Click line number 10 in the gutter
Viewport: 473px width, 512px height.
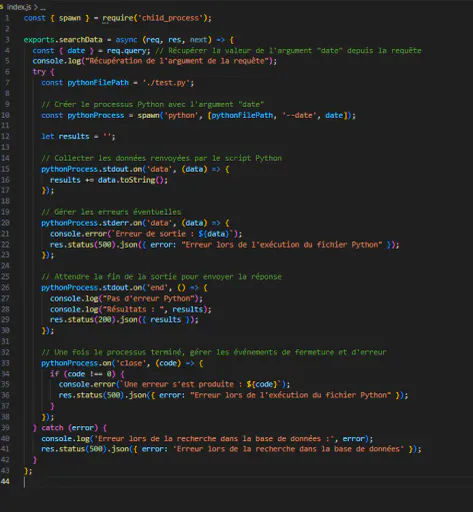pos(5,115)
